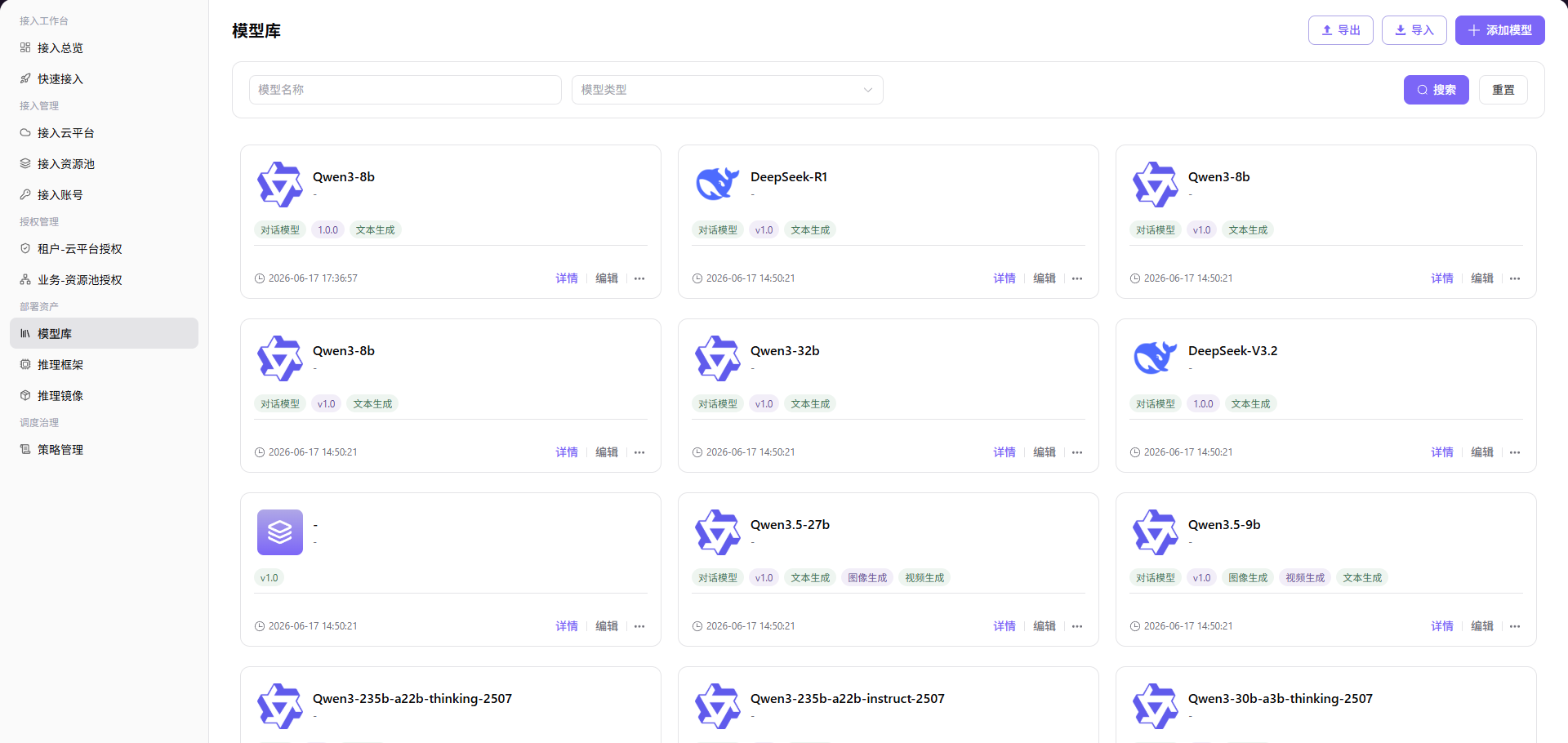Click the 图像生成 tag on Qwen3.5-27b
The image size is (1568, 743).
(x=867, y=578)
